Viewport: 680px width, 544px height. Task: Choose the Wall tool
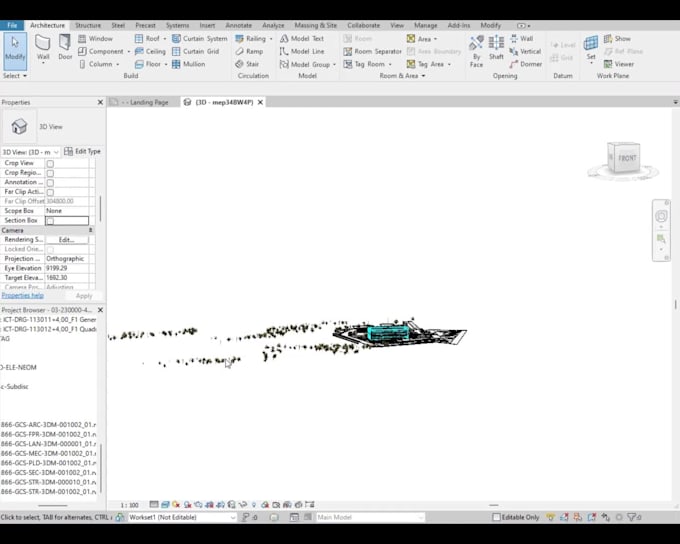pos(43,49)
